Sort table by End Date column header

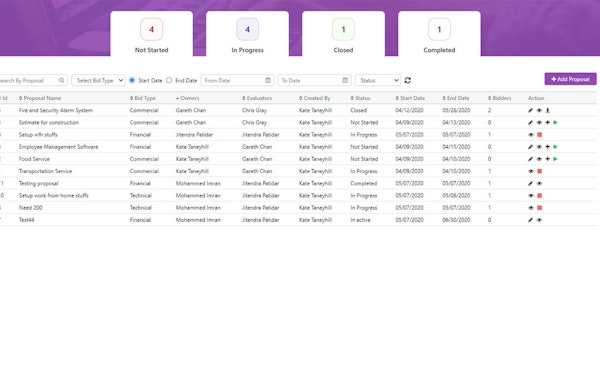tap(456, 98)
